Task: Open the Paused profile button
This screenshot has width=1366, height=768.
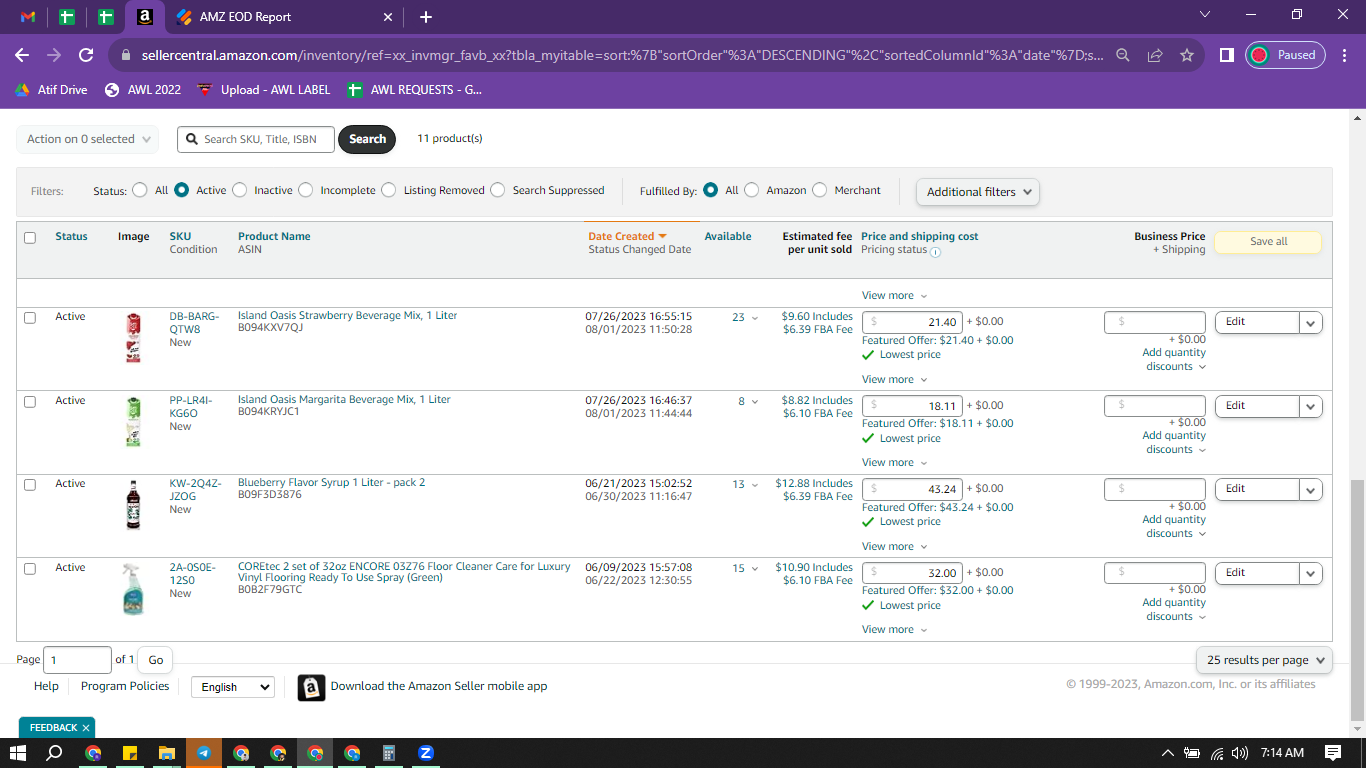Action: 1285,55
